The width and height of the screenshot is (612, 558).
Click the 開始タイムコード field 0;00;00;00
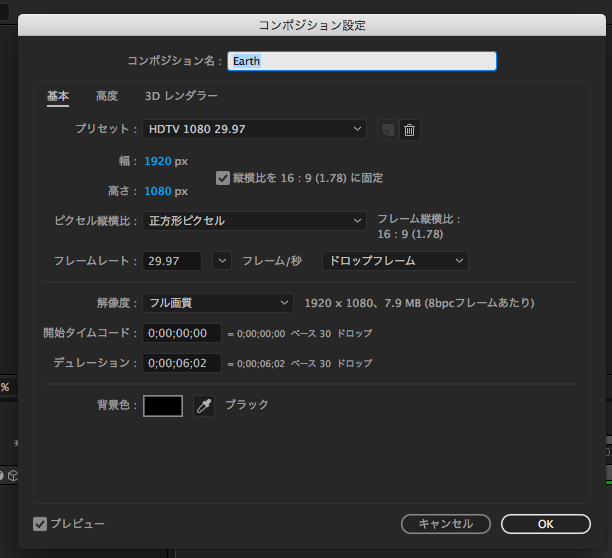click(x=182, y=333)
